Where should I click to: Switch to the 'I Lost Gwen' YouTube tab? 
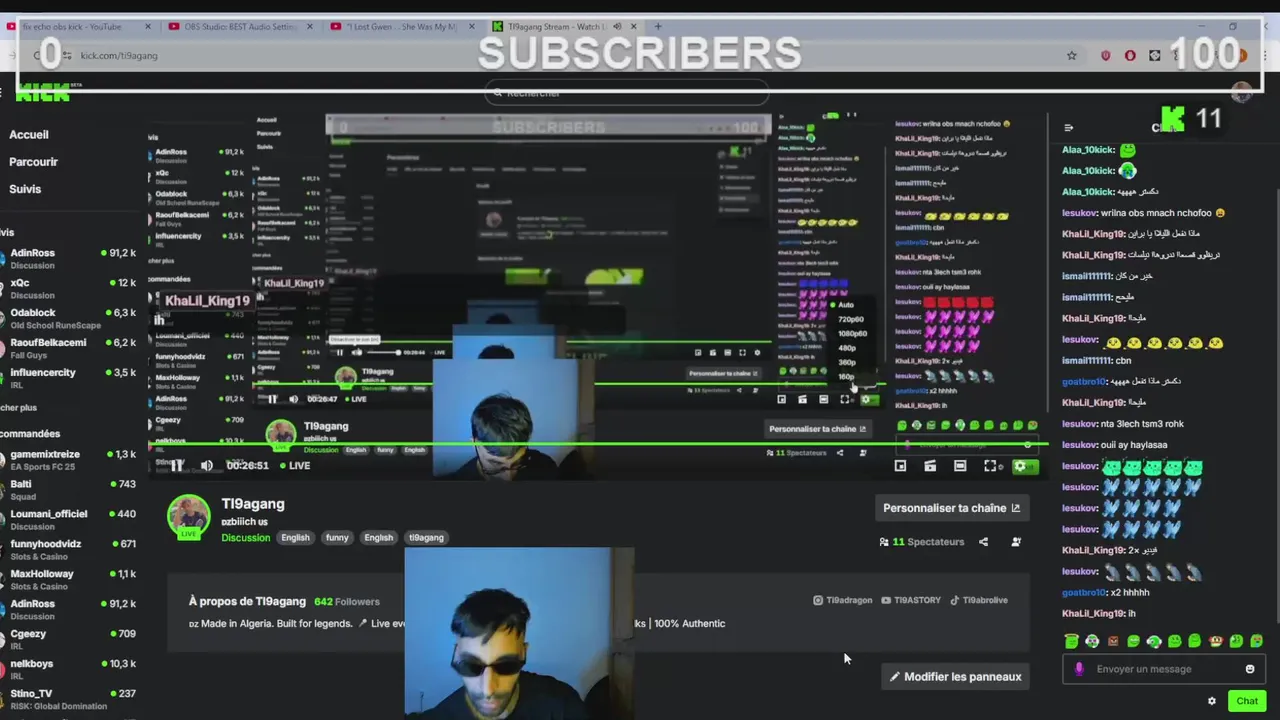(x=402, y=27)
